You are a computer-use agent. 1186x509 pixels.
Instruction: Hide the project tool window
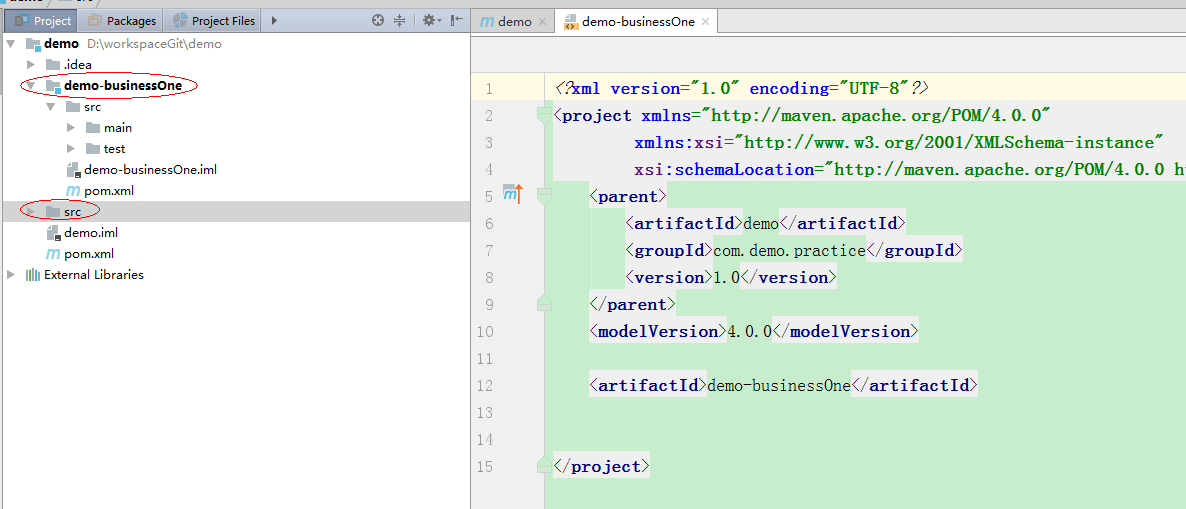456,20
